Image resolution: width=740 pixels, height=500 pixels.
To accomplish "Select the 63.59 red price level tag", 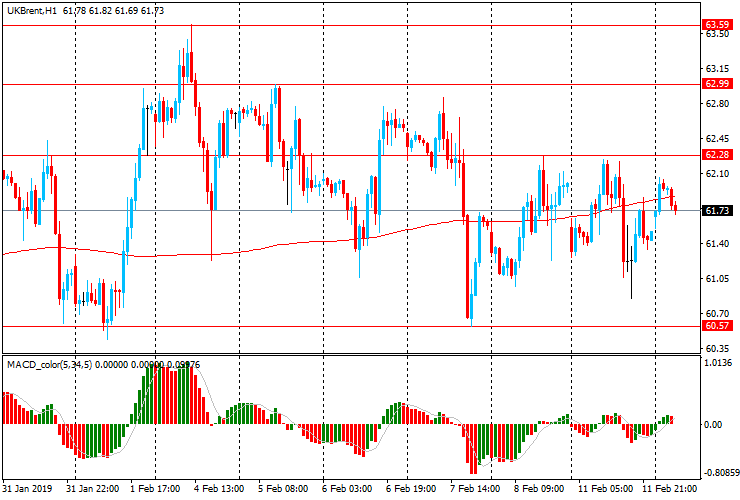I will pos(715,24).
